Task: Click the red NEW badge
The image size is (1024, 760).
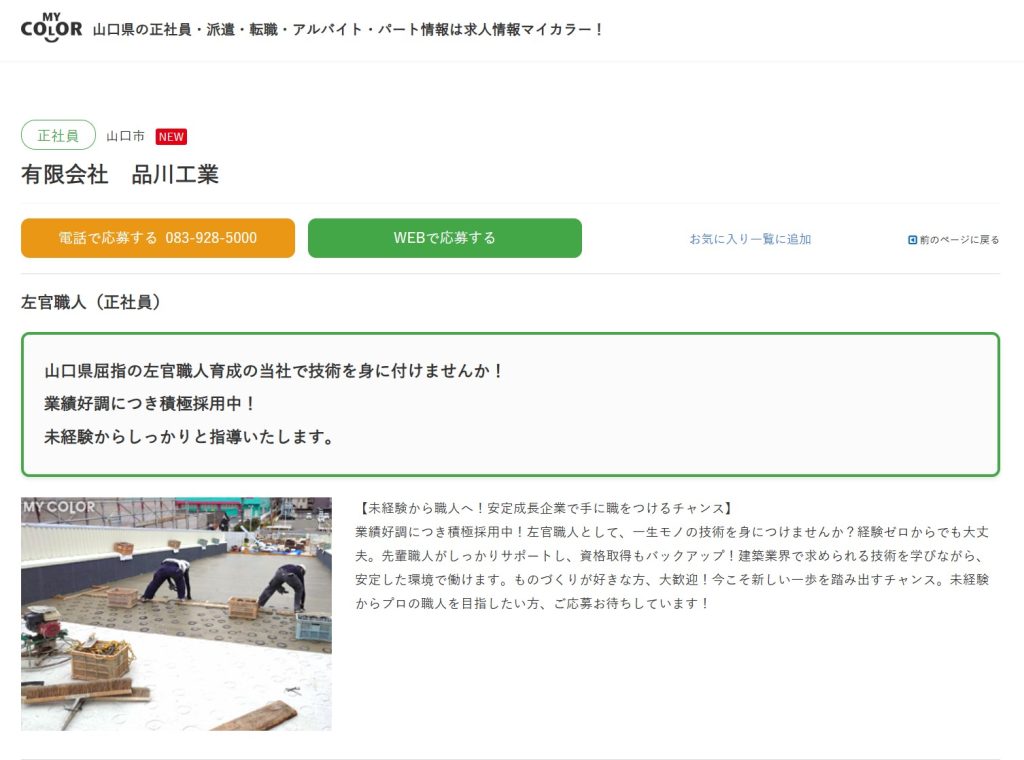Action: 171,136
